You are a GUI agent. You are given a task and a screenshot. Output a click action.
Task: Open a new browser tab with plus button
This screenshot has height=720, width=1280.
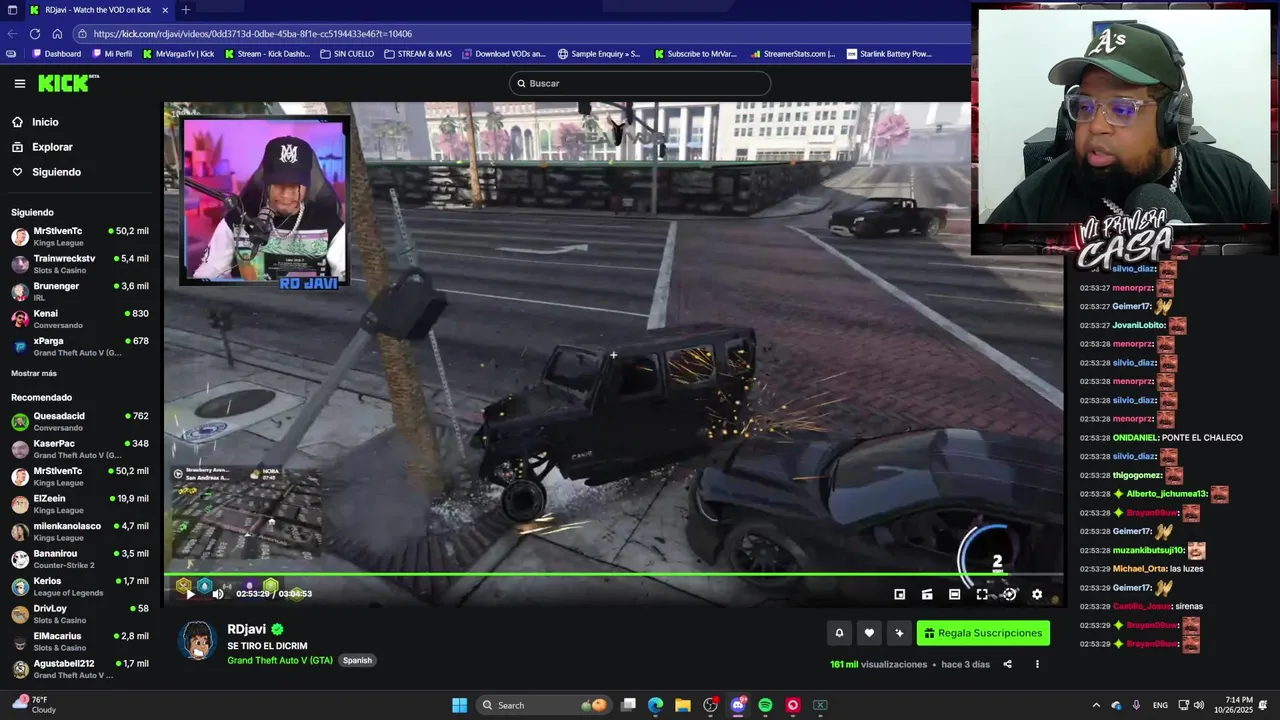(185, 10)
